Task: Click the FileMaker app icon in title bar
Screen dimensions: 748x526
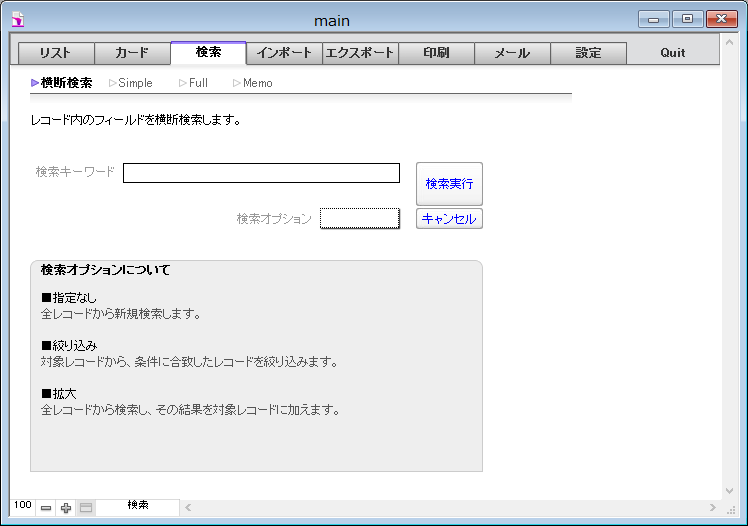Action: tap(18, 20)
